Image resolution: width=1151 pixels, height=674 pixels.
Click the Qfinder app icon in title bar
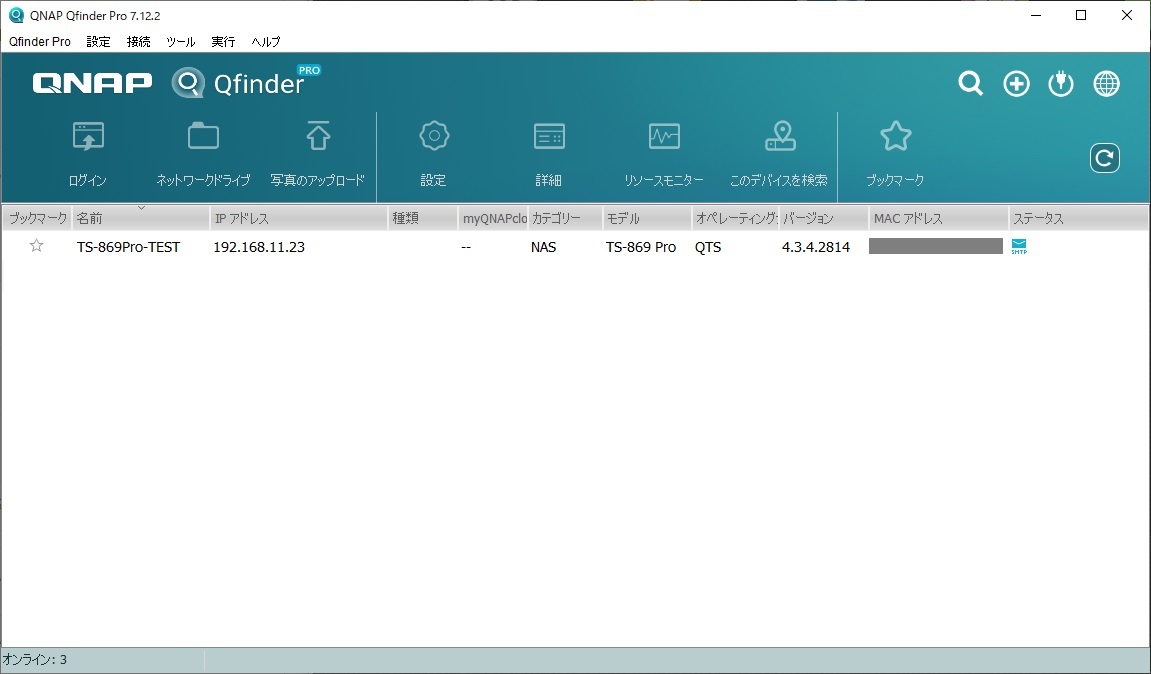tap(16, 15)
